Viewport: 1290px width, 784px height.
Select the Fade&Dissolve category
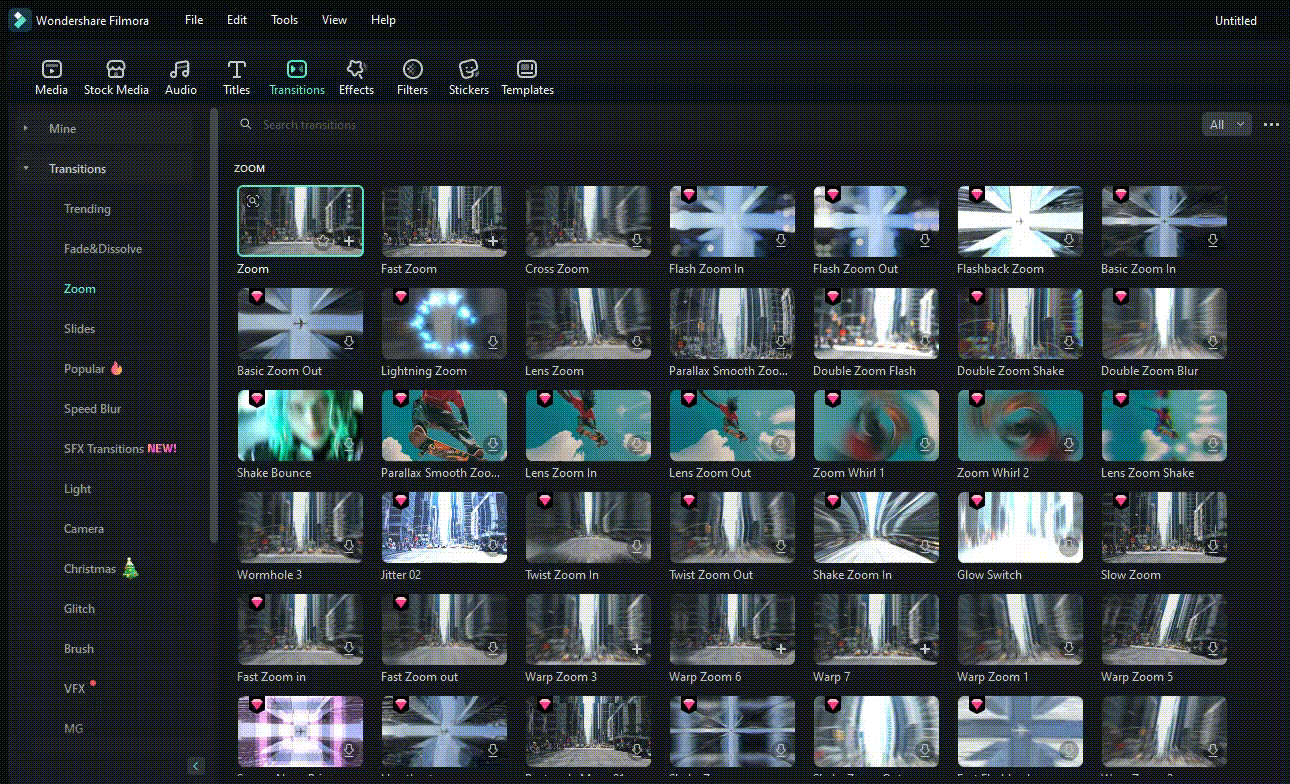pyautogui.click(x=103, y=249)
